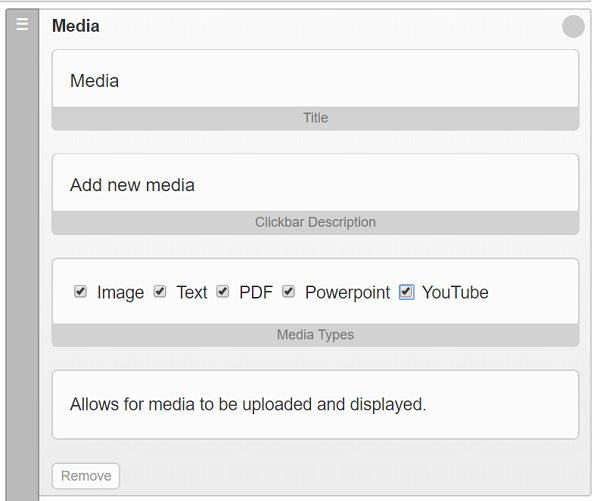Click the Image checkbox label text
Screen dimensions: 600x501
(121, 293)
